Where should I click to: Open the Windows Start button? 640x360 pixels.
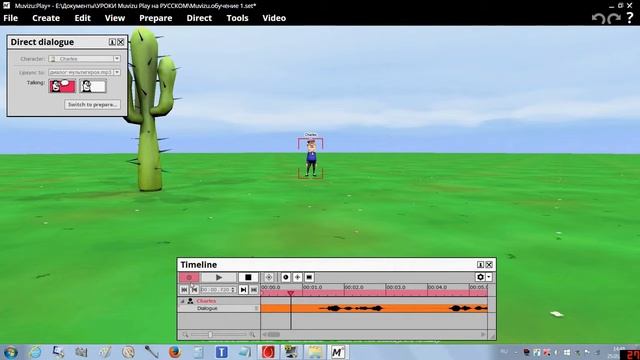[x=10, y=352]
